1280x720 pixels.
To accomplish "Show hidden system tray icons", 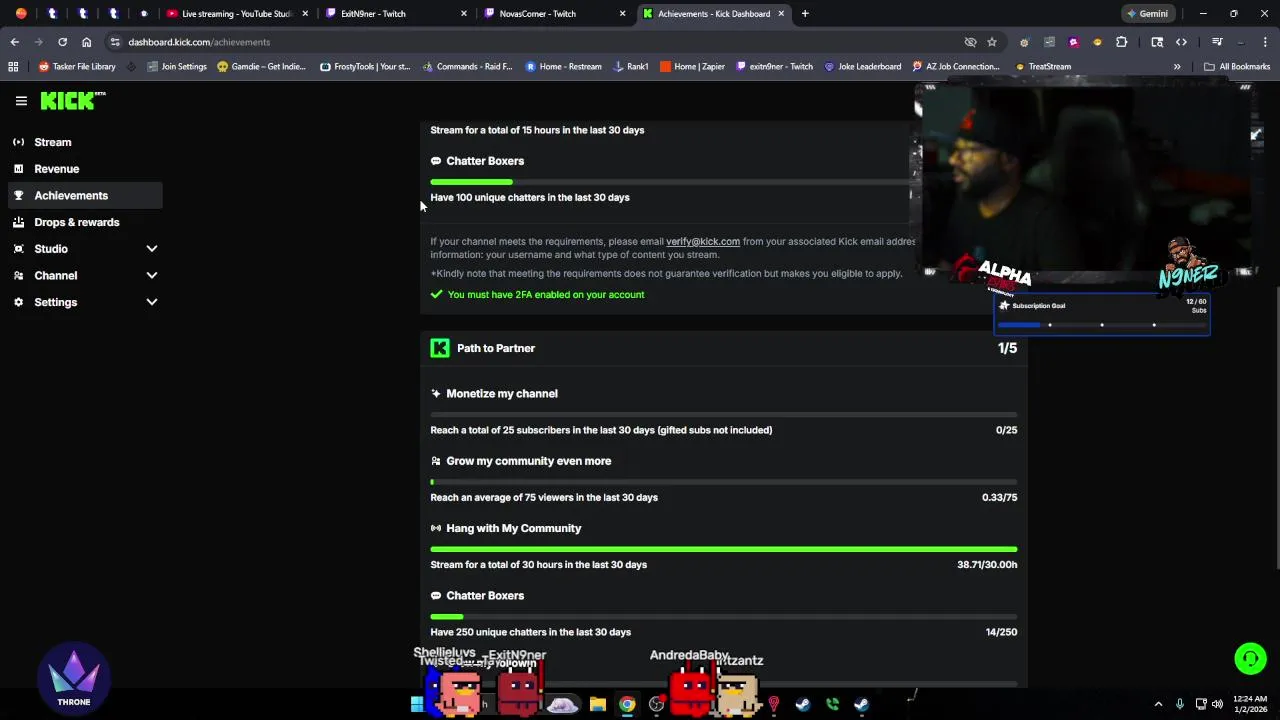I will pyautogui.click(x=1158, y=704).
